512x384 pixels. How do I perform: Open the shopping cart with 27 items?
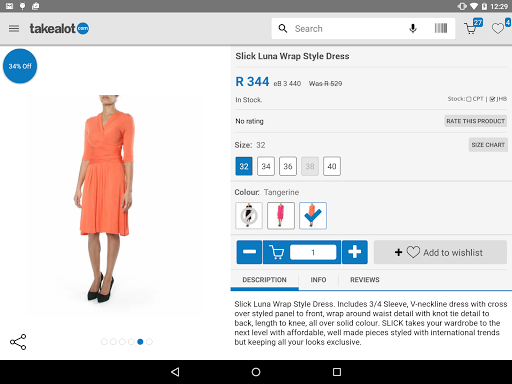(473, 27)
